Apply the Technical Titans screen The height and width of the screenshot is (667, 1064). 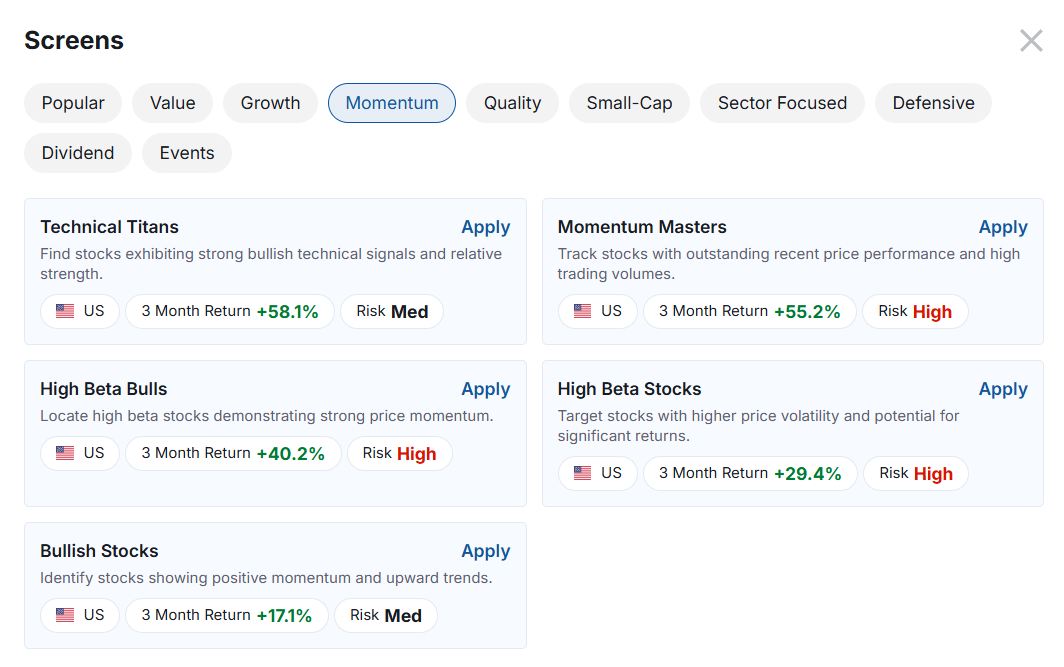point(486,227)
